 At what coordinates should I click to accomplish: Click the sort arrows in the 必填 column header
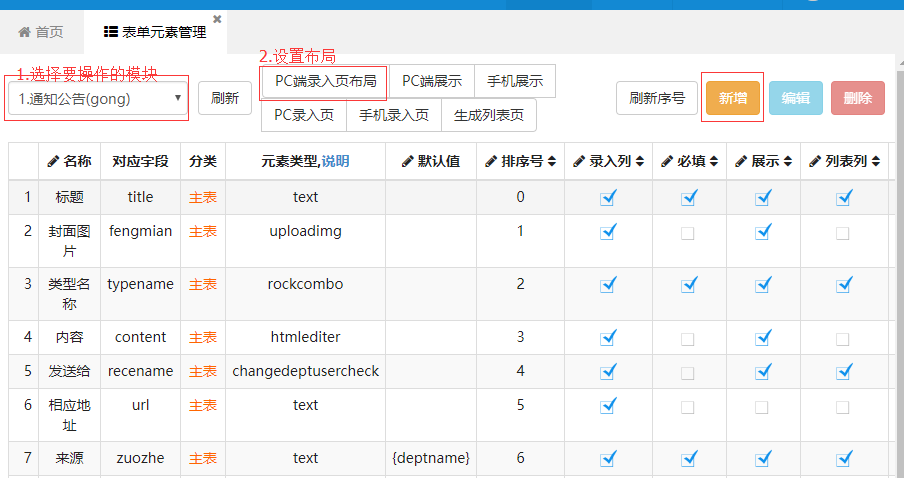coord(712,161)
